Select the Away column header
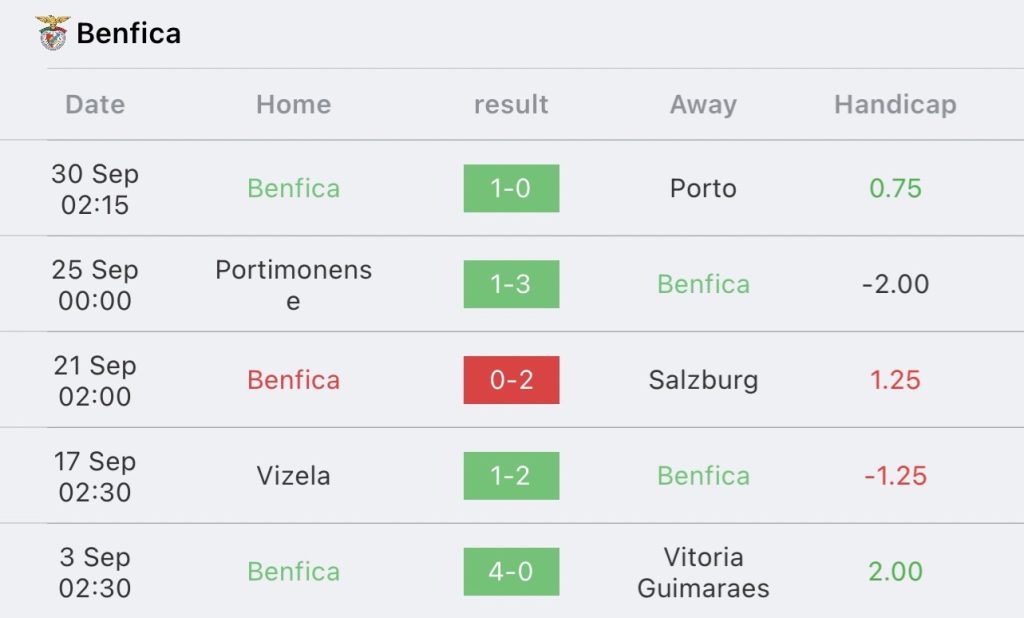 [703, 105]
